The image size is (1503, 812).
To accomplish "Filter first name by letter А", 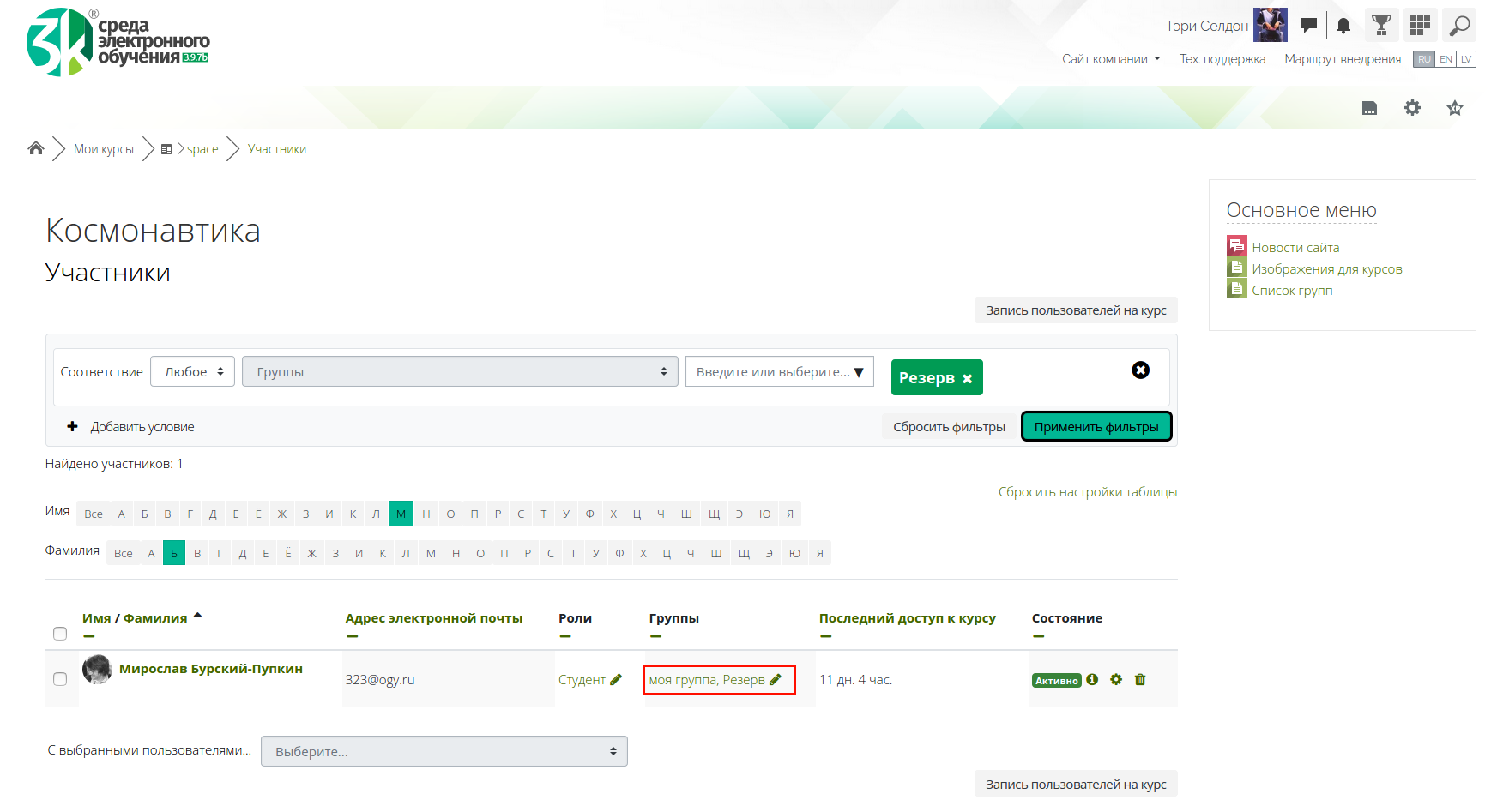I will coord(122,514).
